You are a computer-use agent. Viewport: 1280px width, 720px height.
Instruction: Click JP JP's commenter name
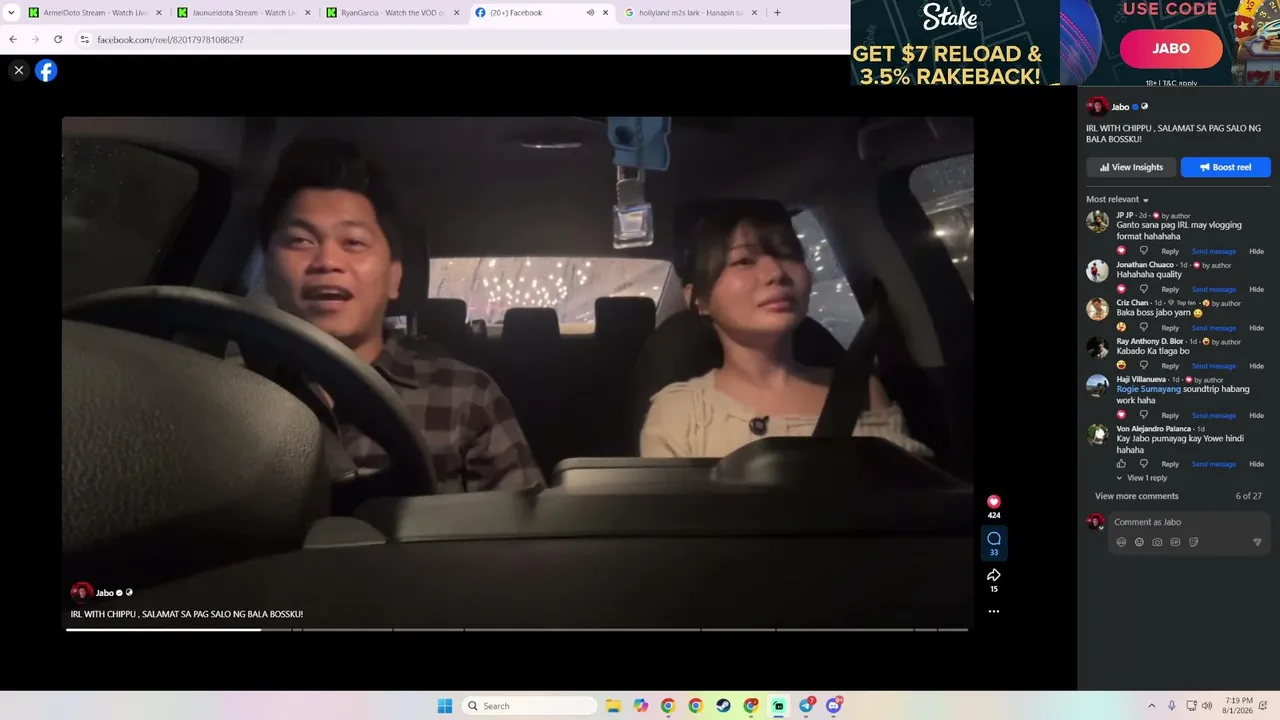[1125, 215]
